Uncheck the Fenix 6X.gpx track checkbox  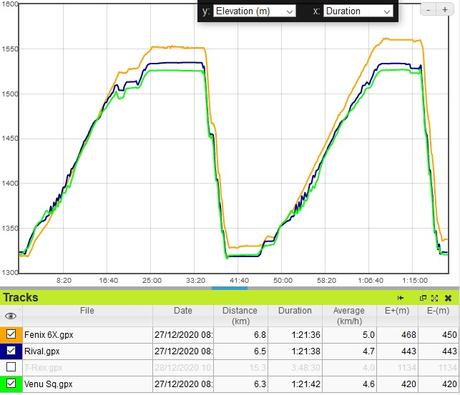[x=11, y=334]
